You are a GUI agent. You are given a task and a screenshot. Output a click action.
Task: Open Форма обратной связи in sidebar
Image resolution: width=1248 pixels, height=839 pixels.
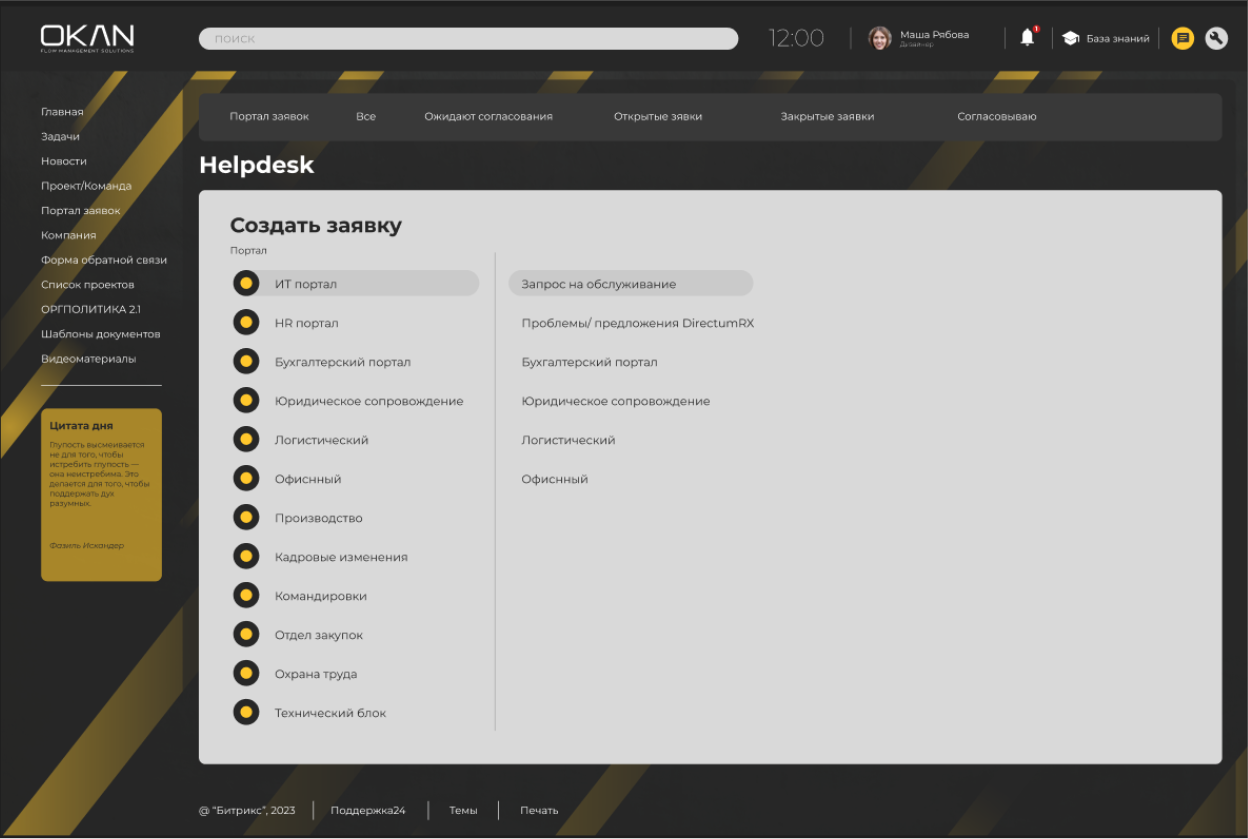point(104,260)
